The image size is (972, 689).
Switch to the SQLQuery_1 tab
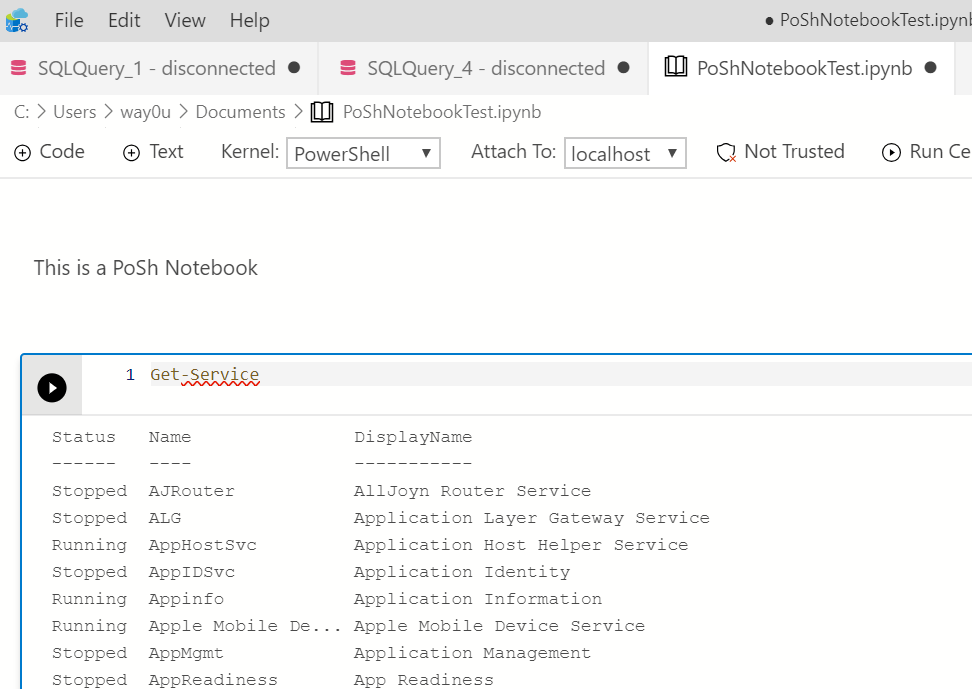coord(156,68)
